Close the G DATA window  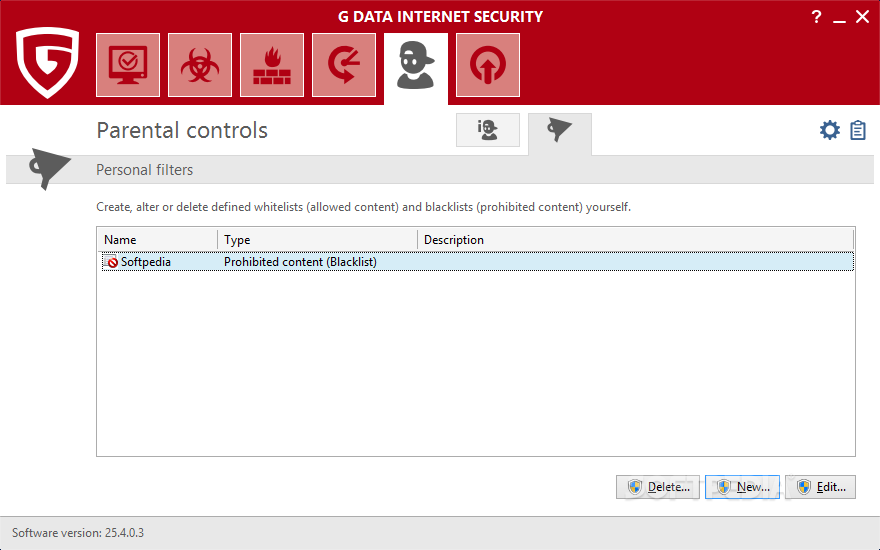pyautogui.click(x=863, y=17)
